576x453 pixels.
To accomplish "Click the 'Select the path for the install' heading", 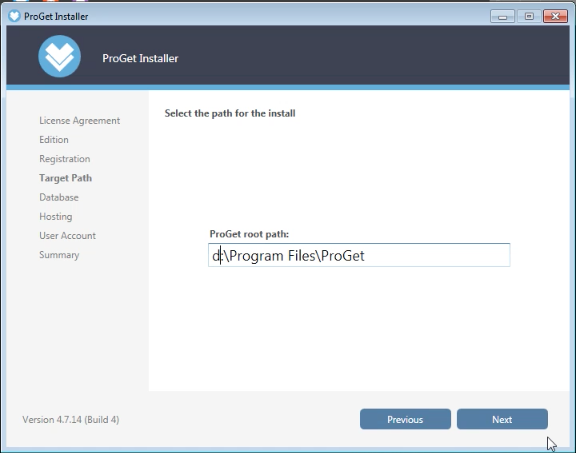I will pos(230,113).
